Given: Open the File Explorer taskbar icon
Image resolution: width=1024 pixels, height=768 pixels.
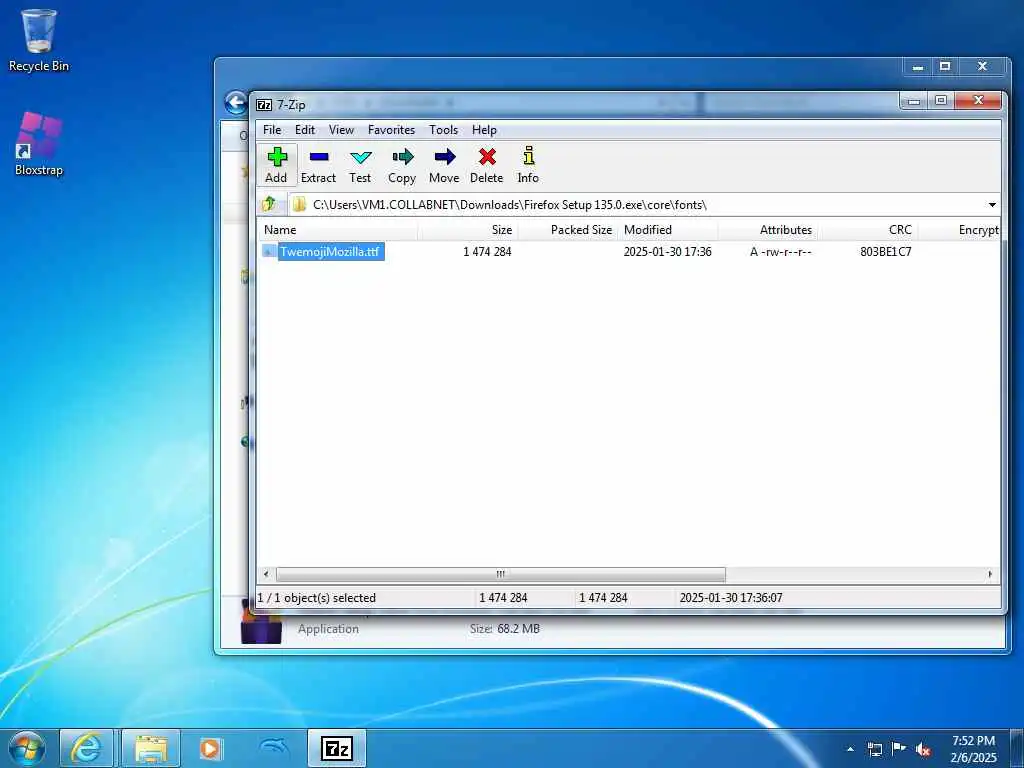Looking at the screenshot, I should pos(151,748).
